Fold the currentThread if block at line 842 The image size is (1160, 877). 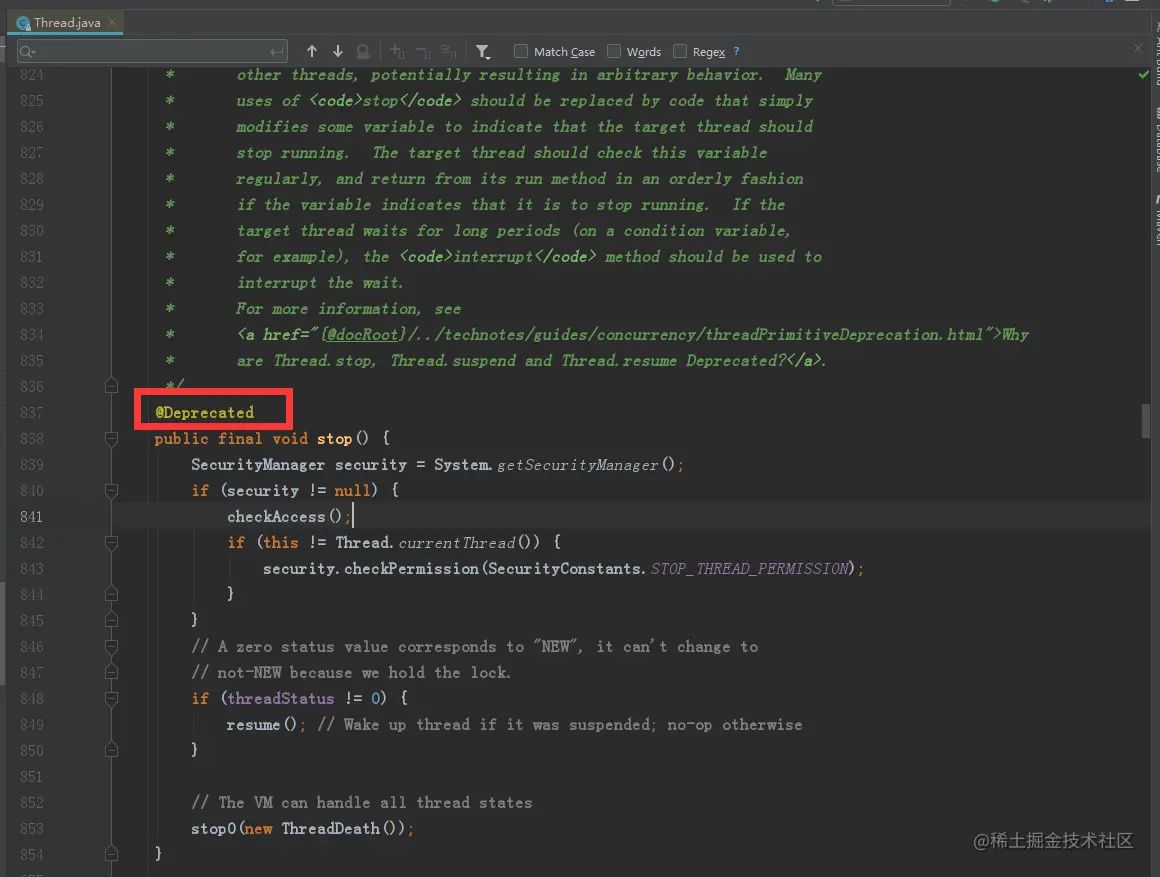pyautogui.click(x=112, y=542)
